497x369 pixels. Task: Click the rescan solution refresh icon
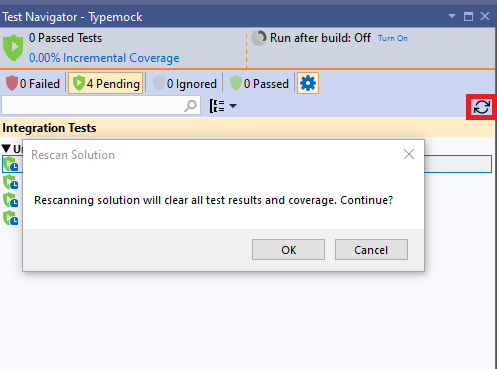pos(482,107)
